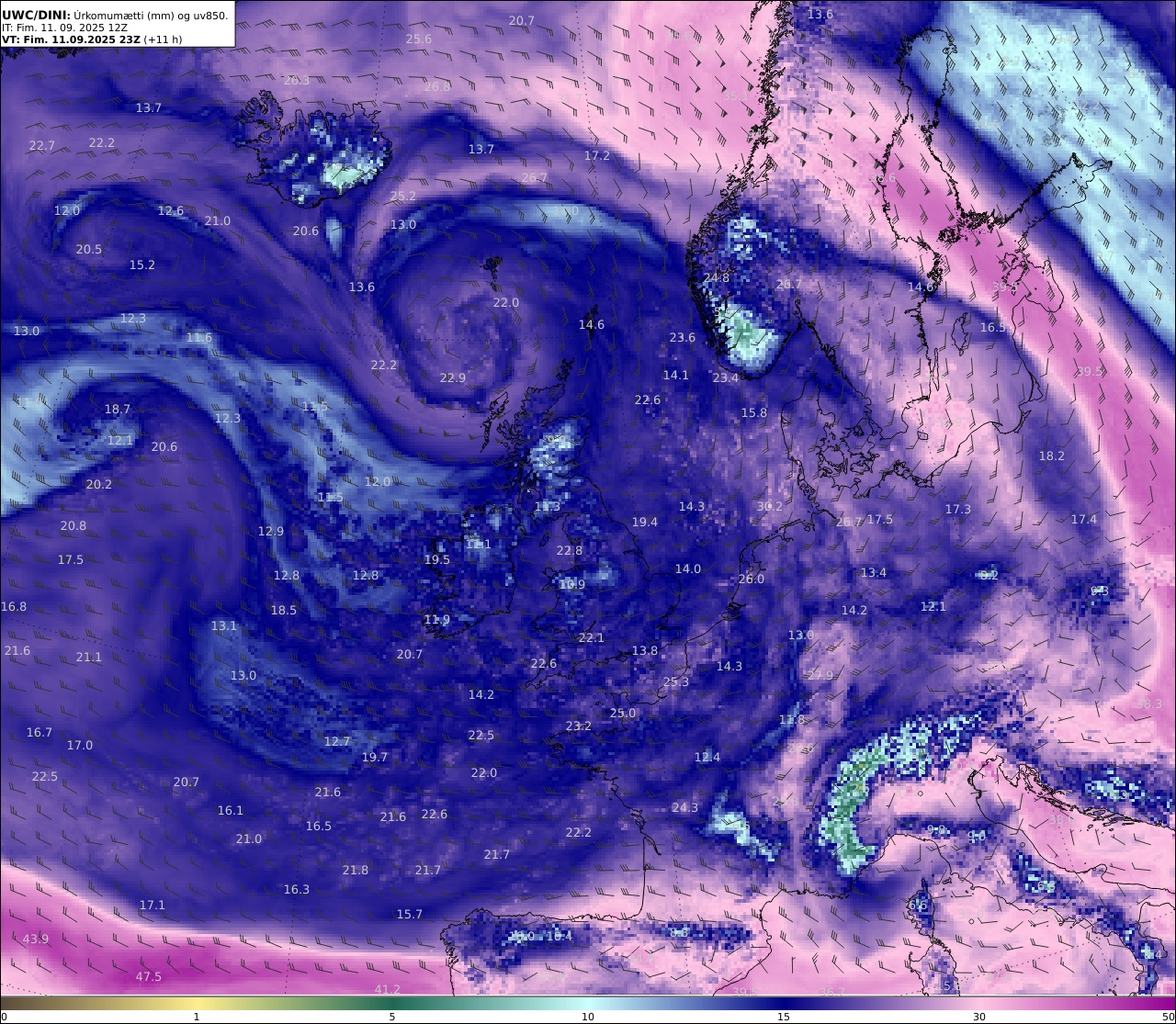Click the 15.2 value on the map
This screenshot has width=1176, height=1024.
pos(142,264)
